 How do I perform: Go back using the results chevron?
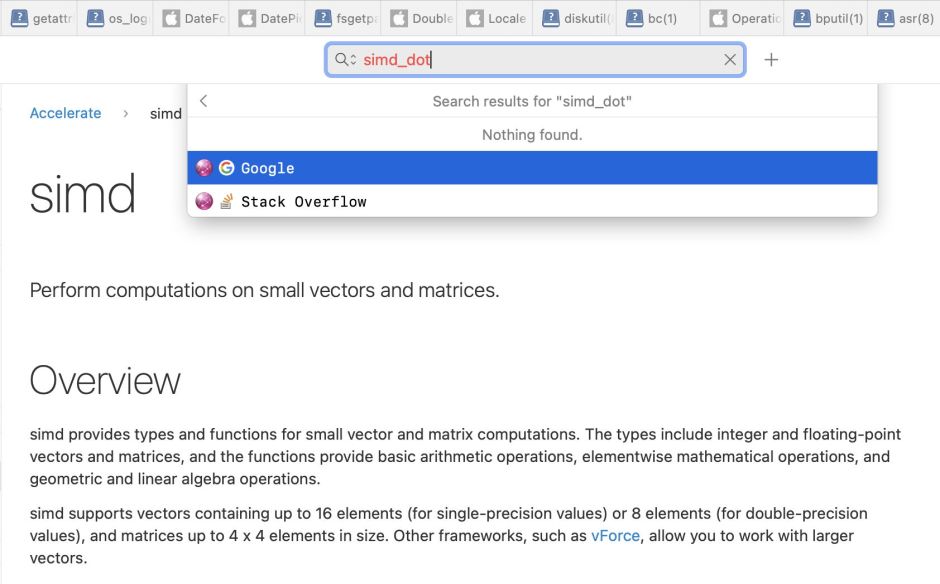[204, 101]
